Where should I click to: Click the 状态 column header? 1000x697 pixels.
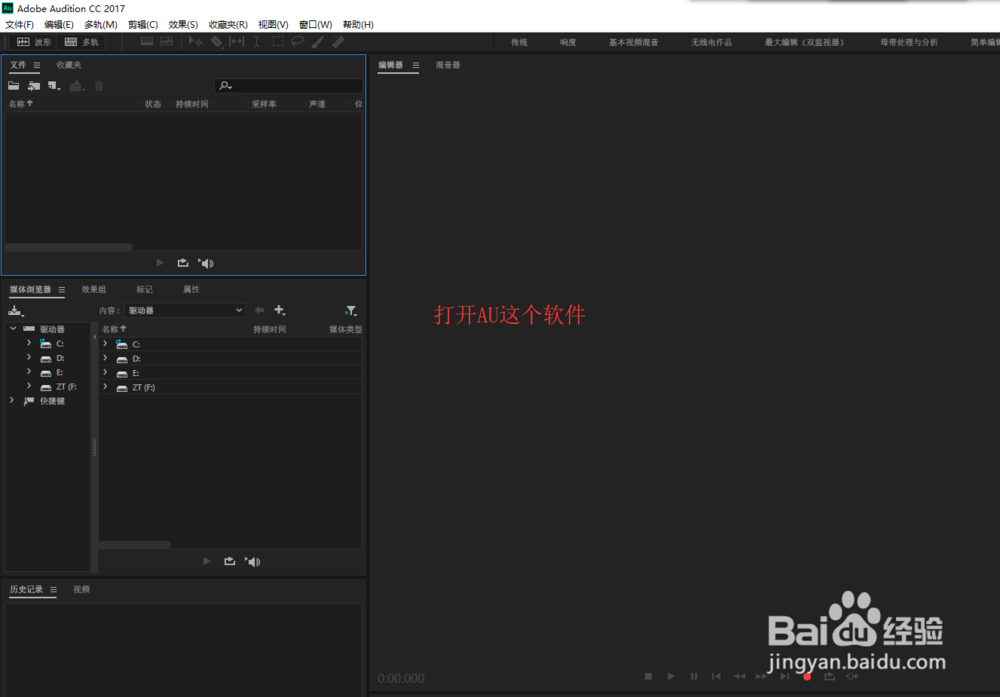coord(152,104)
